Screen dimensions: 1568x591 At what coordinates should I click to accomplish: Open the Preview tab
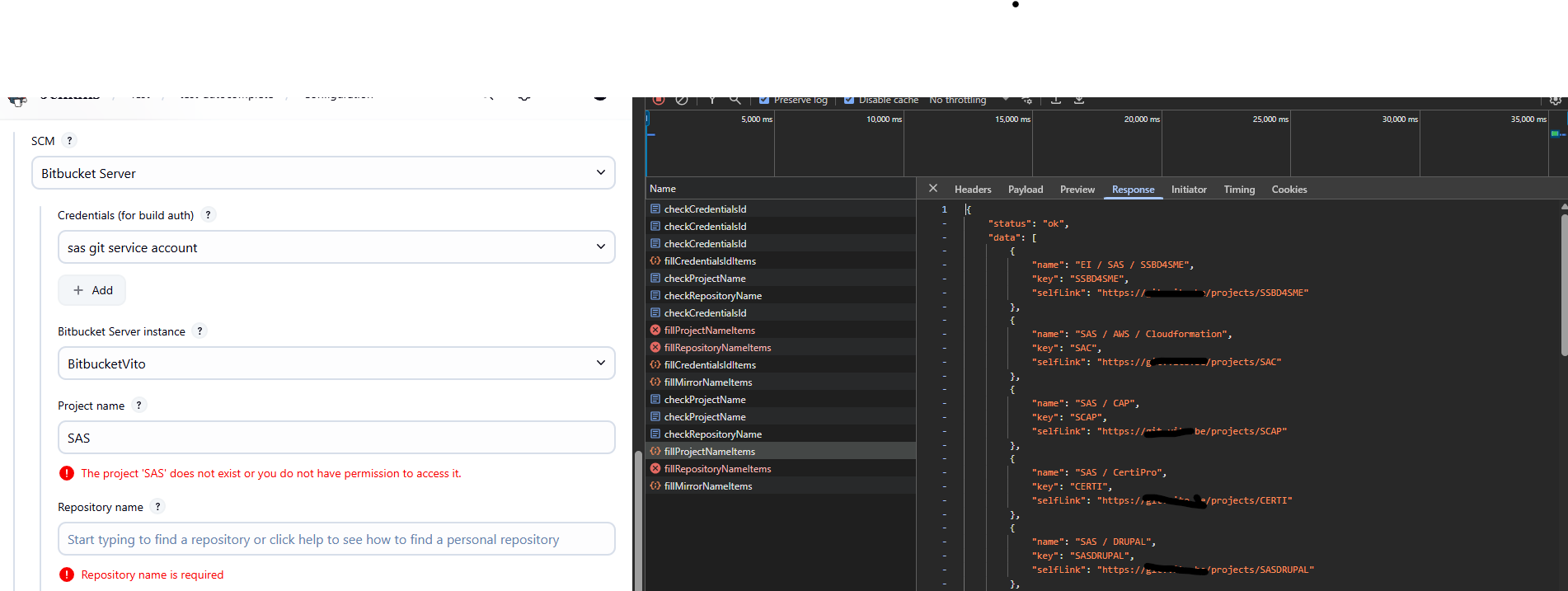1077,190
